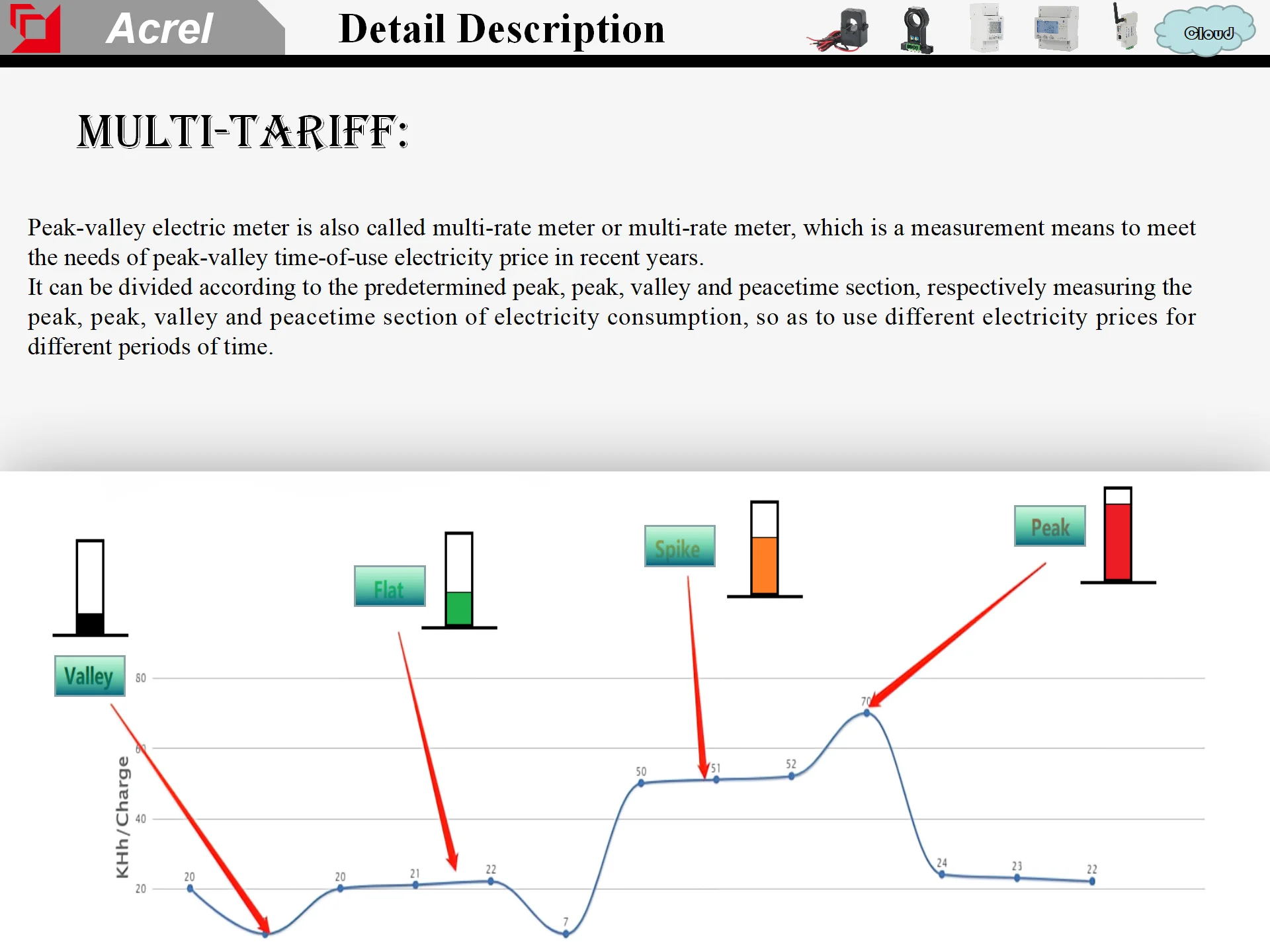Click the Cloud icon

[1206, 31]
